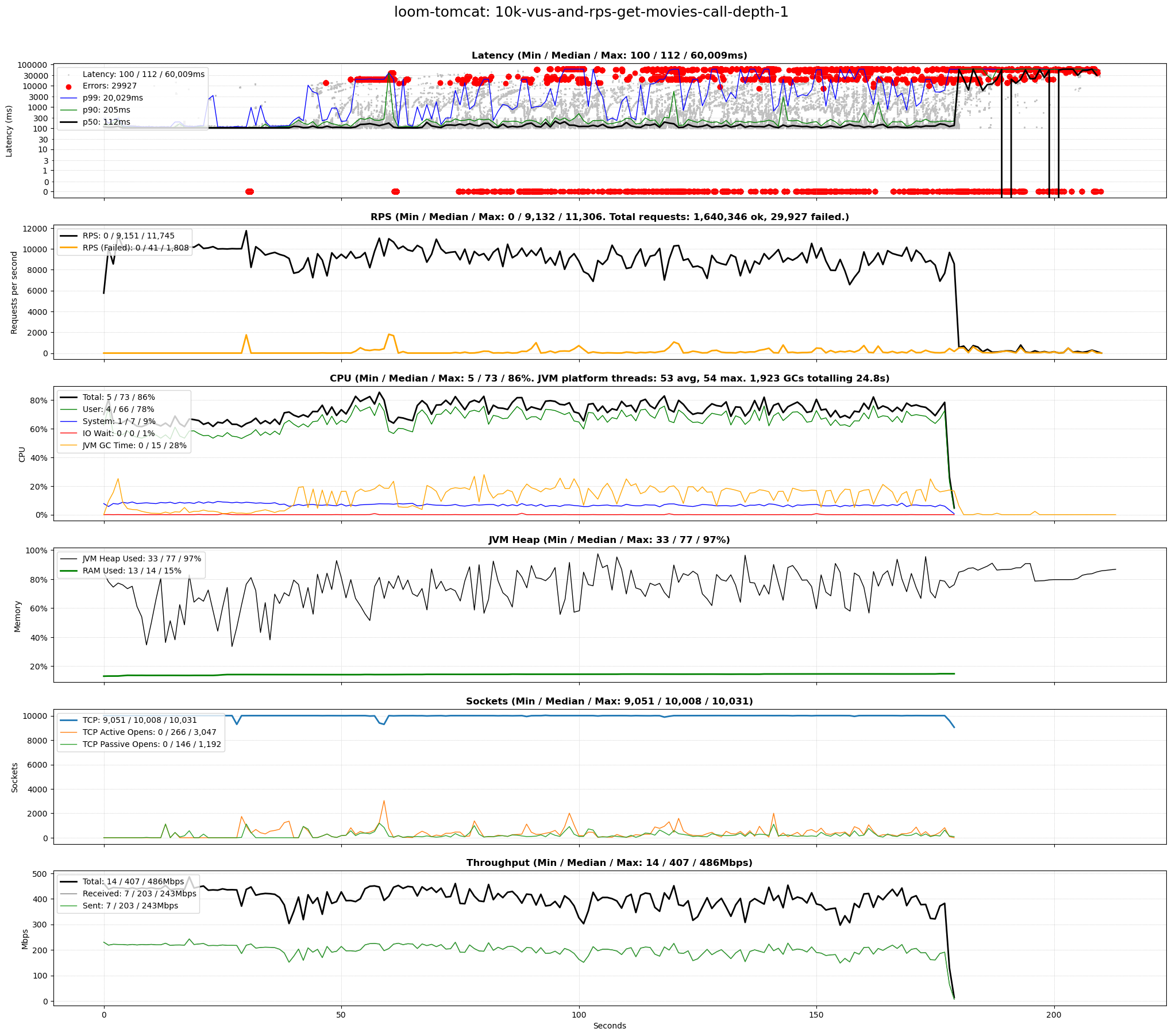Click the RPS chart title text
The width and height of the screenshot is (1172, 1036).
coord(609,217)
